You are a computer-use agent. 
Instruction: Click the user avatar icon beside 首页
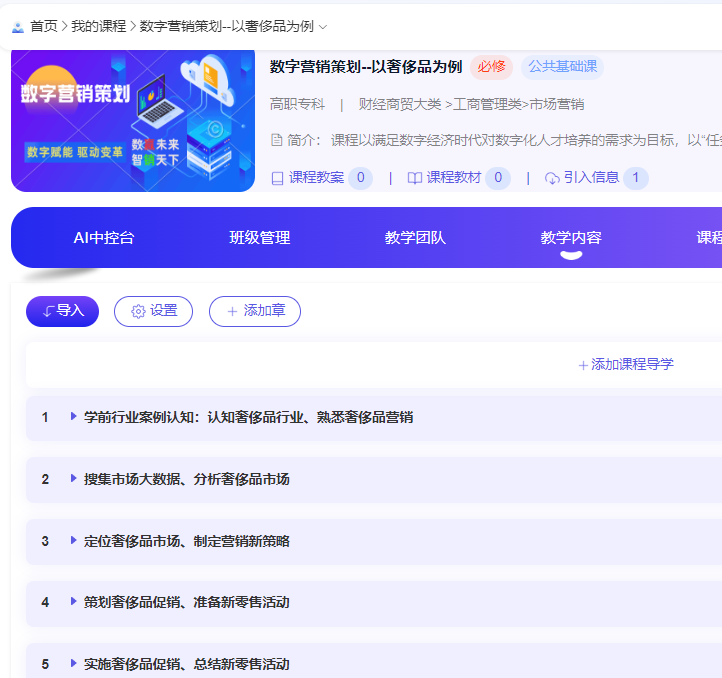pos(17,27)
